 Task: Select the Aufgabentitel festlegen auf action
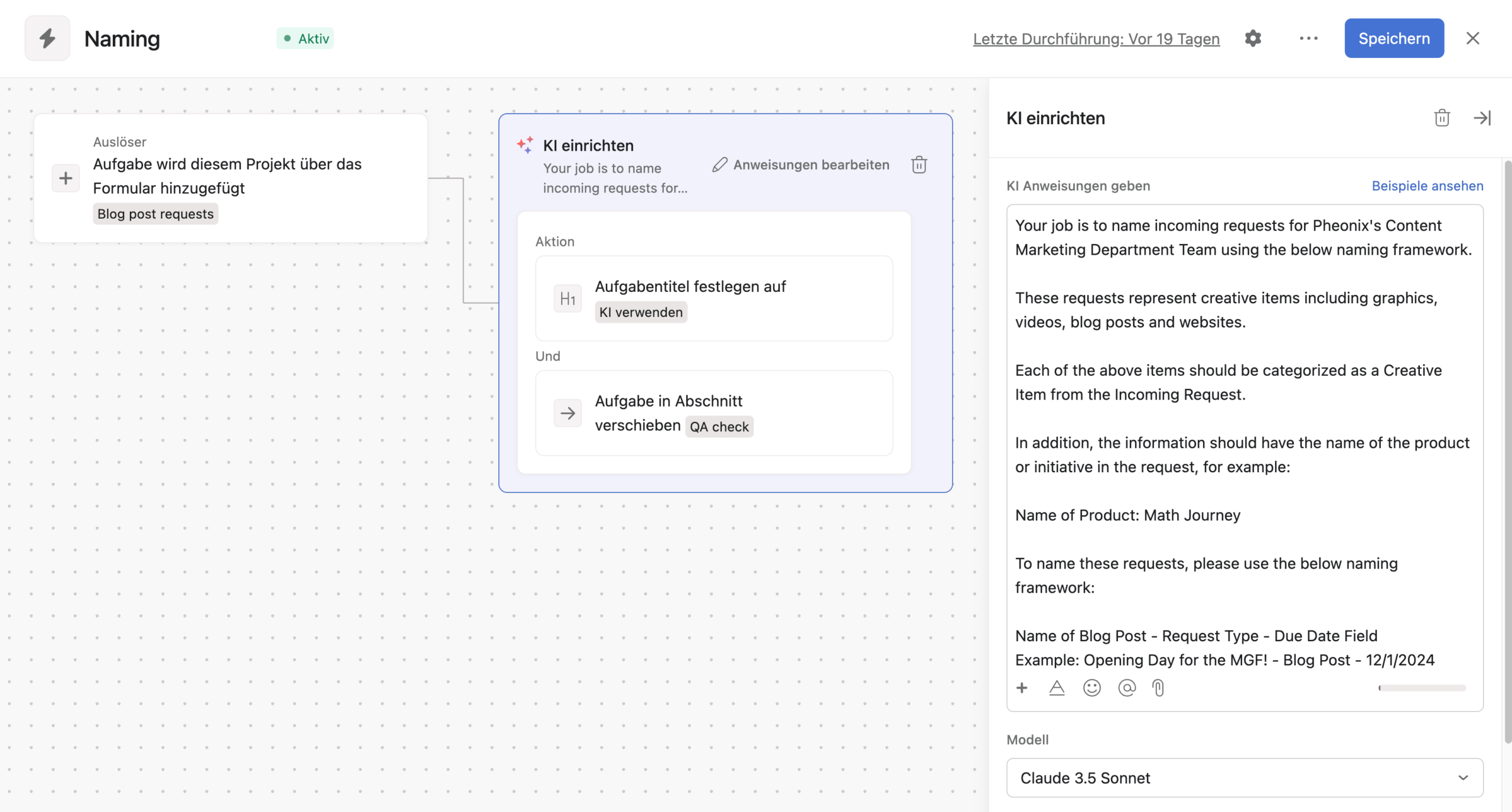[x=713, y=298]
